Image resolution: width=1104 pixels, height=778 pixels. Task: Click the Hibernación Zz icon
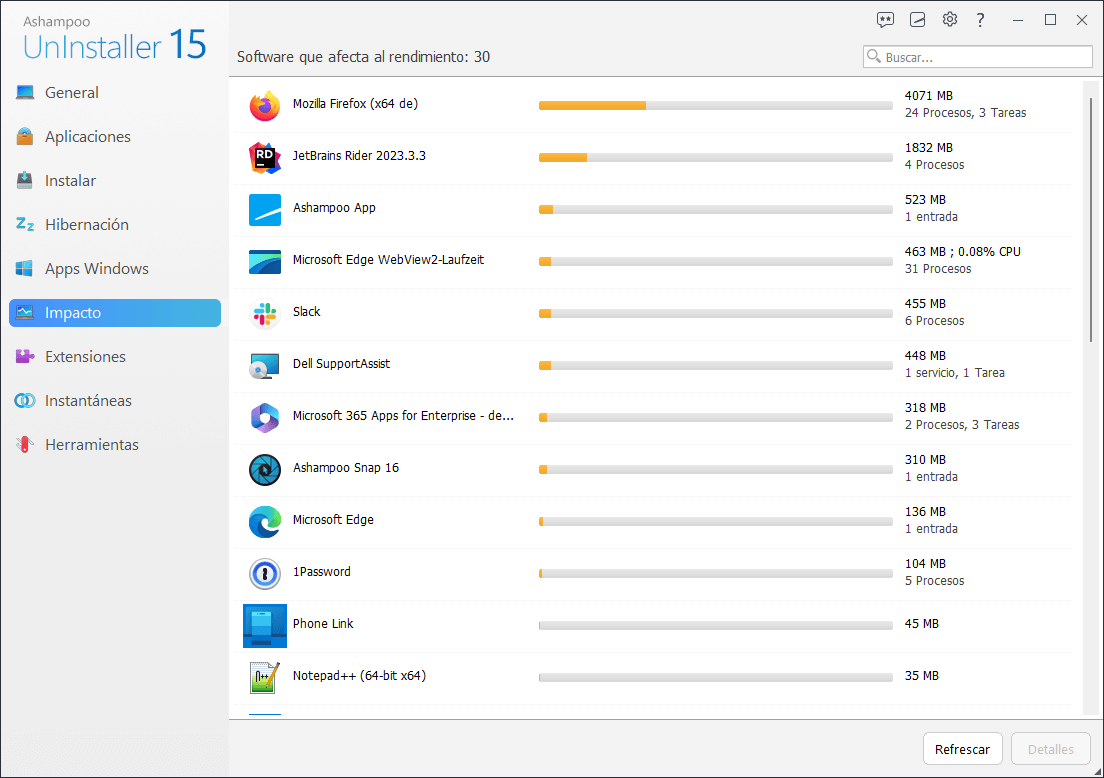pyautogui.click(x=25, y=225)
